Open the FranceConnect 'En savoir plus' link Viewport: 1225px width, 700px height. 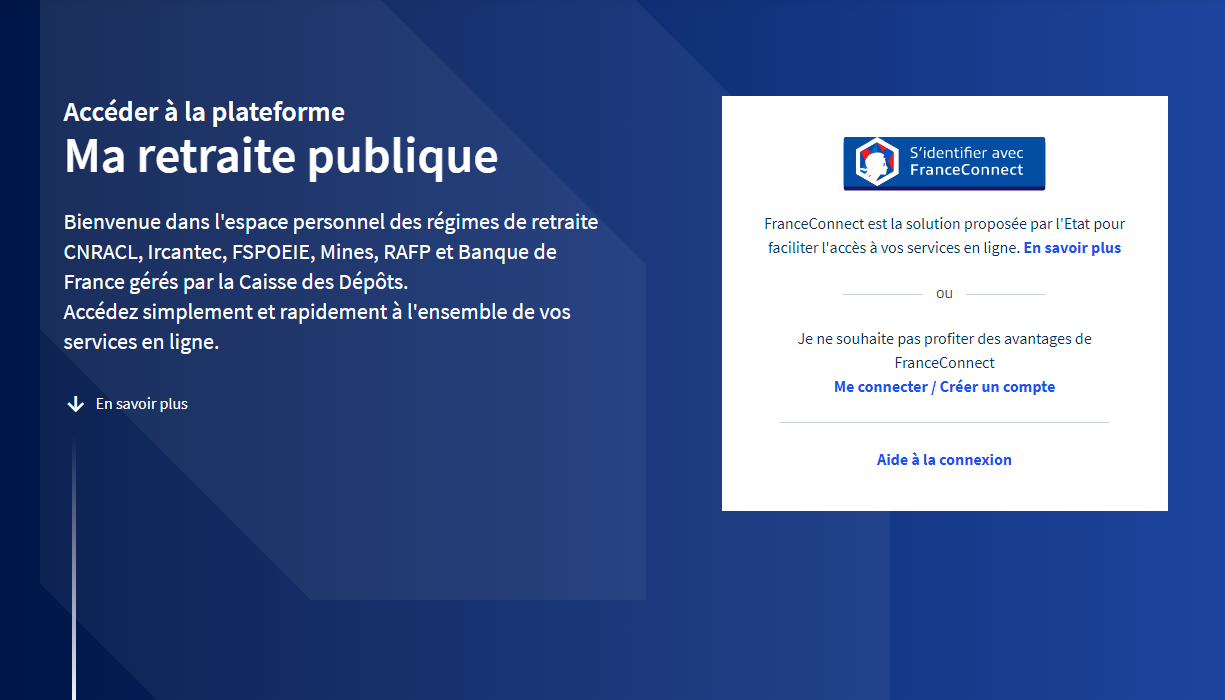click(x=1072, y=248)
